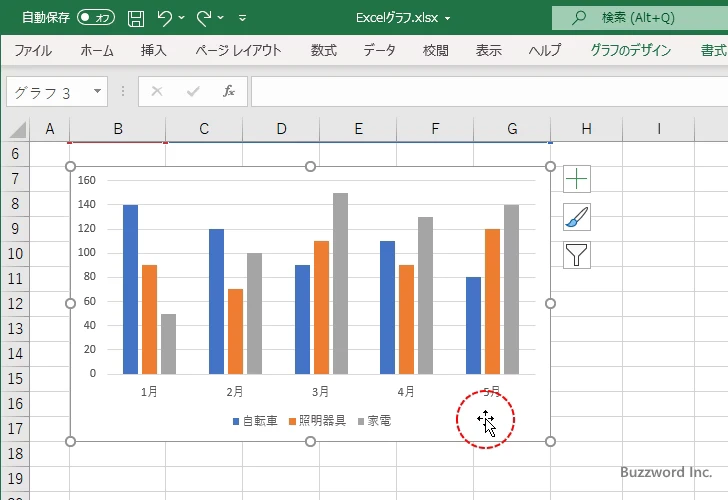Click the 検索 (Alt+Q) search box
Image resolution: width=728 pixels, height=500 pixels.
click(x=640, y=18)
